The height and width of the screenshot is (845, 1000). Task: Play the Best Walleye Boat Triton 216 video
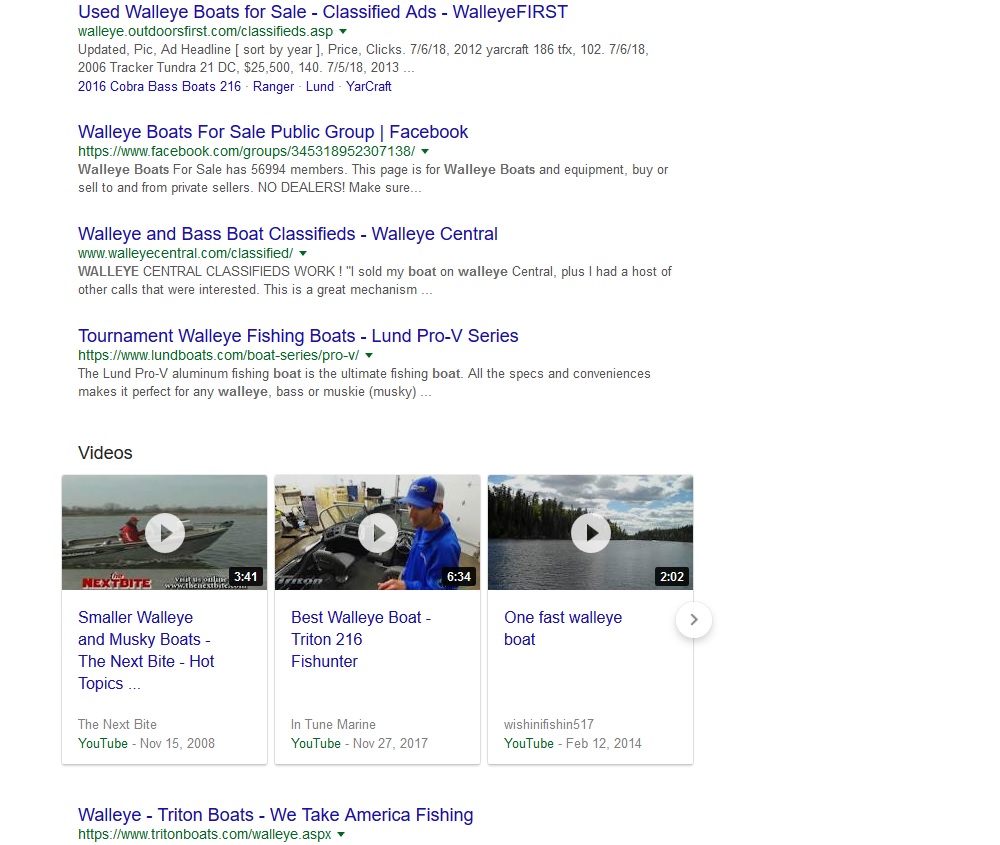(x=378, y=533)
